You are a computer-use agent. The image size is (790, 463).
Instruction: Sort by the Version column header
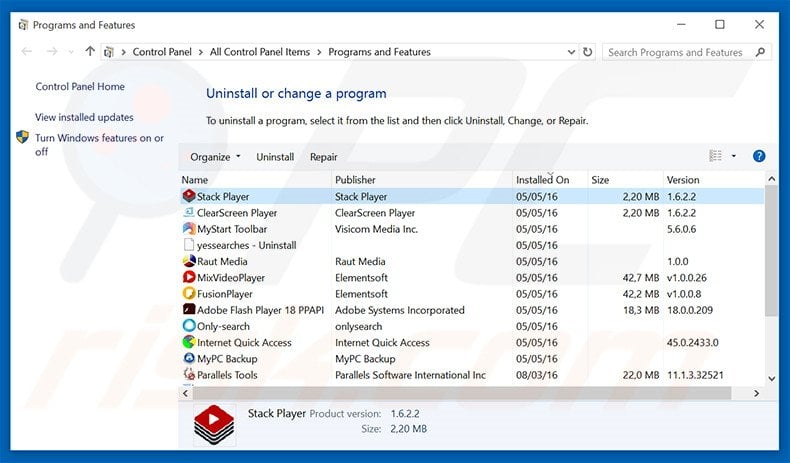pyautogui.click(x=714, y=179)
